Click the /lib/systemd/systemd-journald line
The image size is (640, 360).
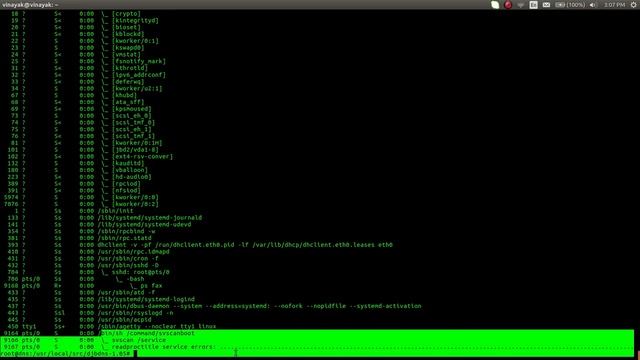tap(104, 218)
